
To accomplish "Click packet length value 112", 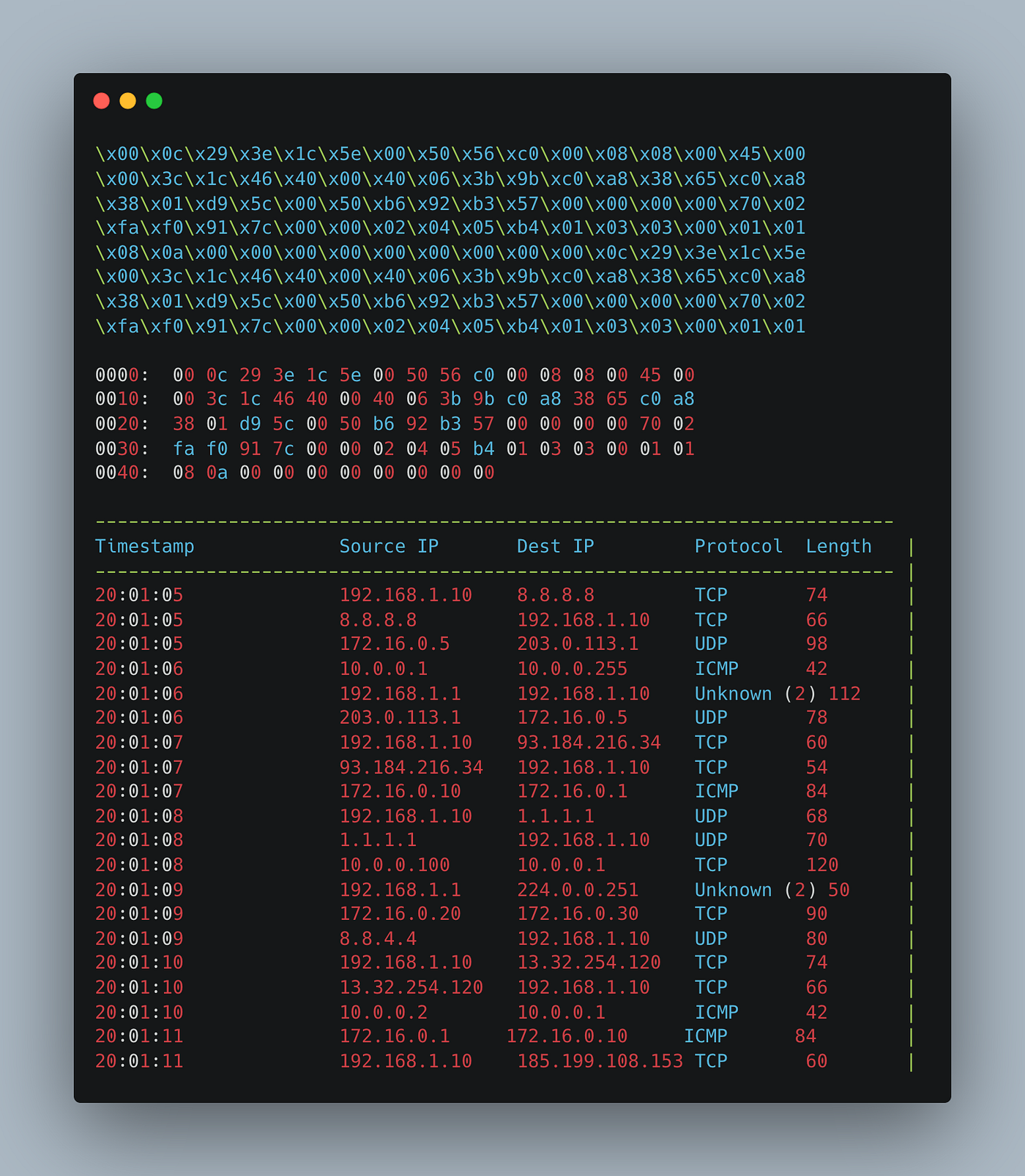I will (844, 694).
